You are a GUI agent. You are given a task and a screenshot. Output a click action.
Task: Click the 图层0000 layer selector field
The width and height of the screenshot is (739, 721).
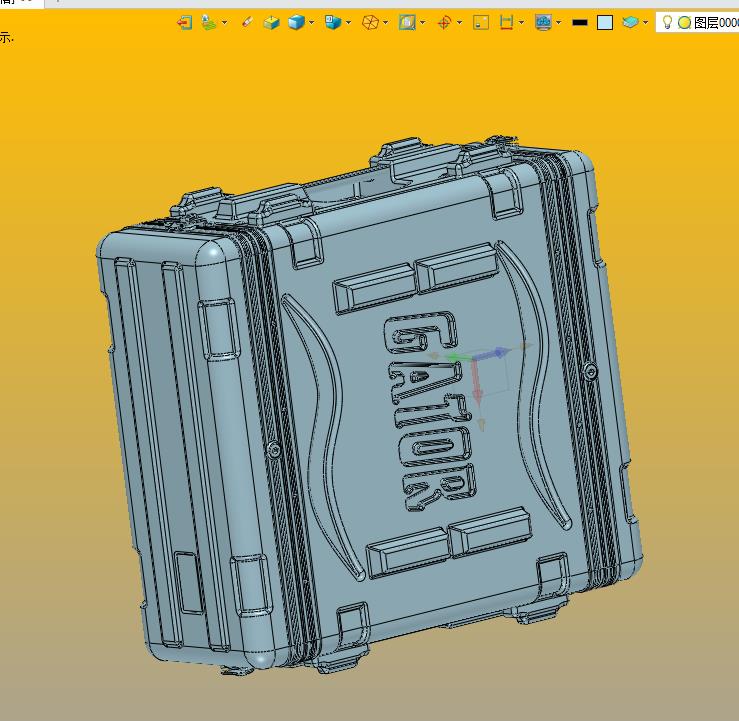[698, 22]
